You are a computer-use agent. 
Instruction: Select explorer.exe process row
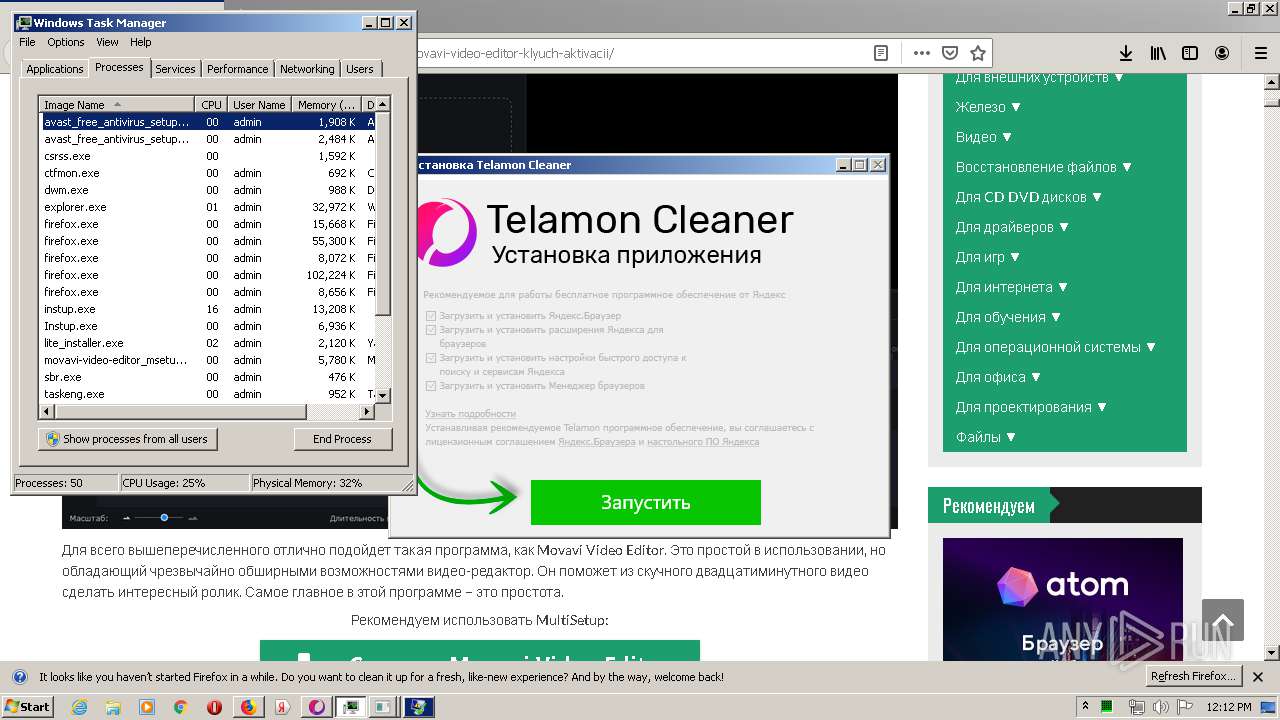pyautogui.click(x=208, y=207)
